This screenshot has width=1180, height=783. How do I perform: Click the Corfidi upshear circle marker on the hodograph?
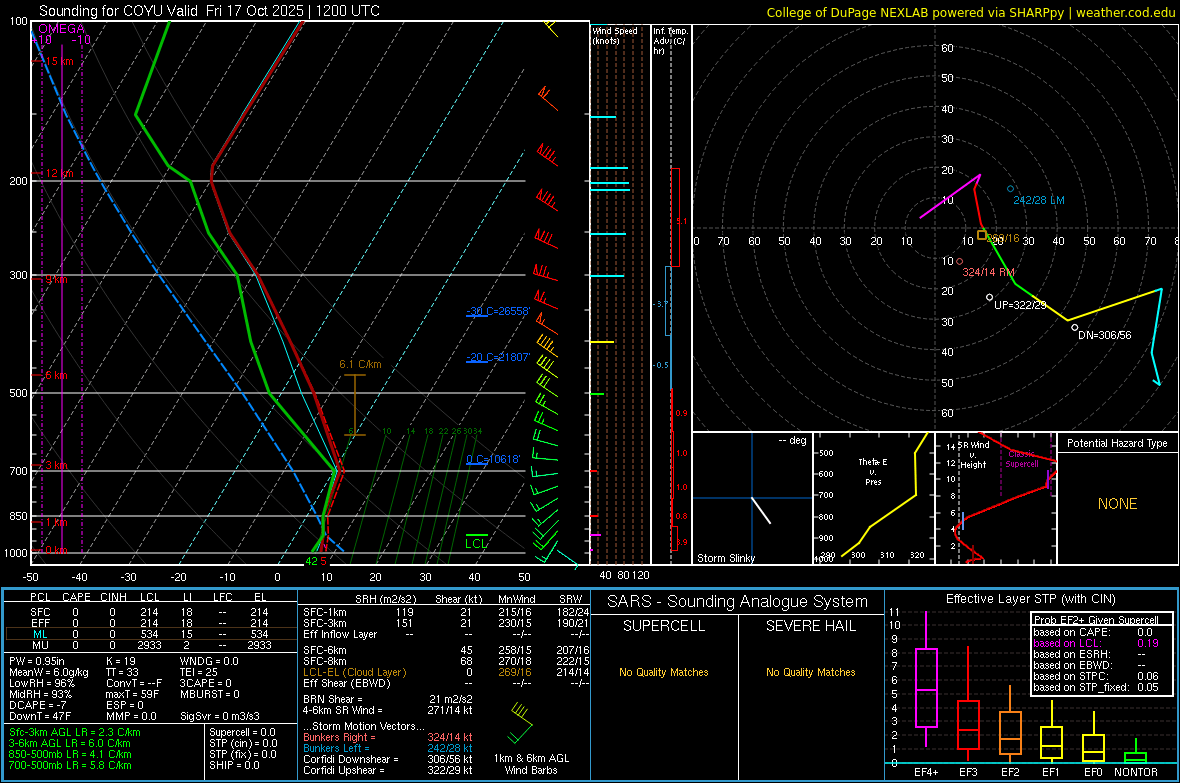coord(990,297)
